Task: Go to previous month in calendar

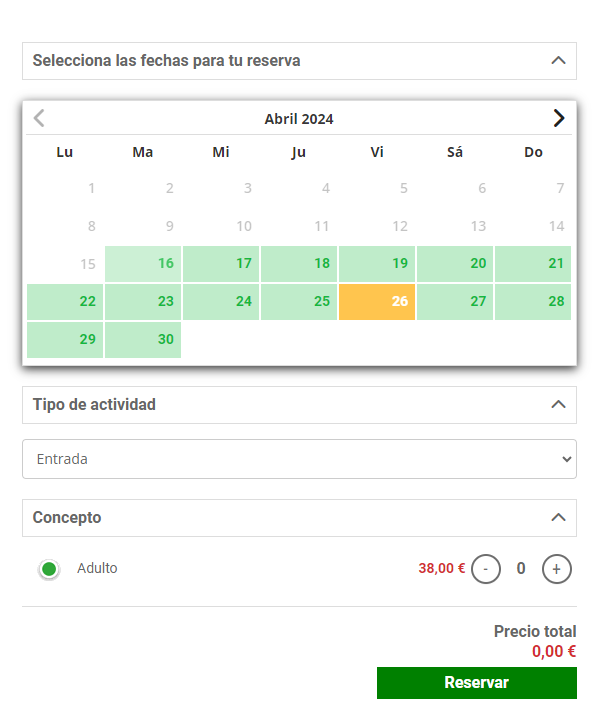Action: [x=39, y=118]
